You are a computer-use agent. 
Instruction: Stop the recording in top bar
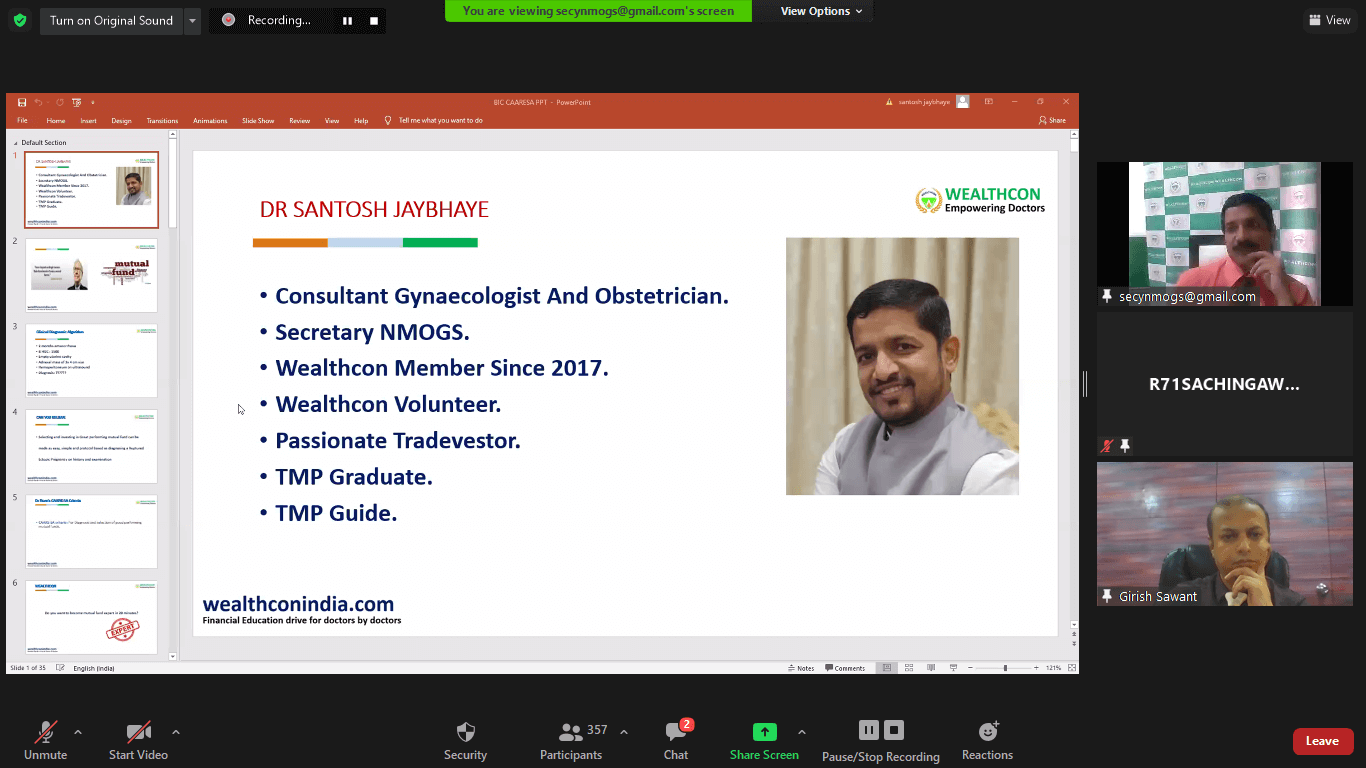pos(374,21)
